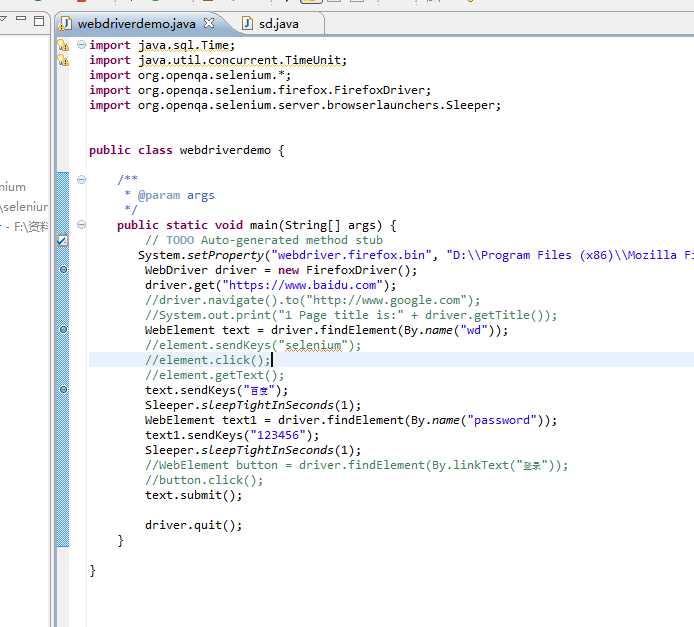Switch to the webdriverdemo.java editor tab

point(136,24)
